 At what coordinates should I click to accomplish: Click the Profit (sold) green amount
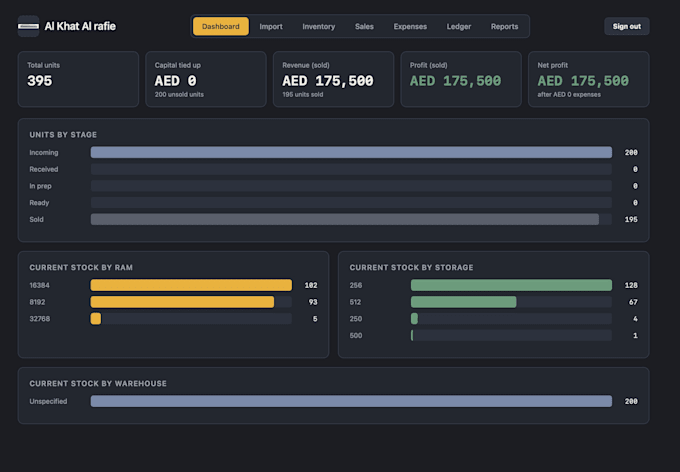(x=455, y=81)
